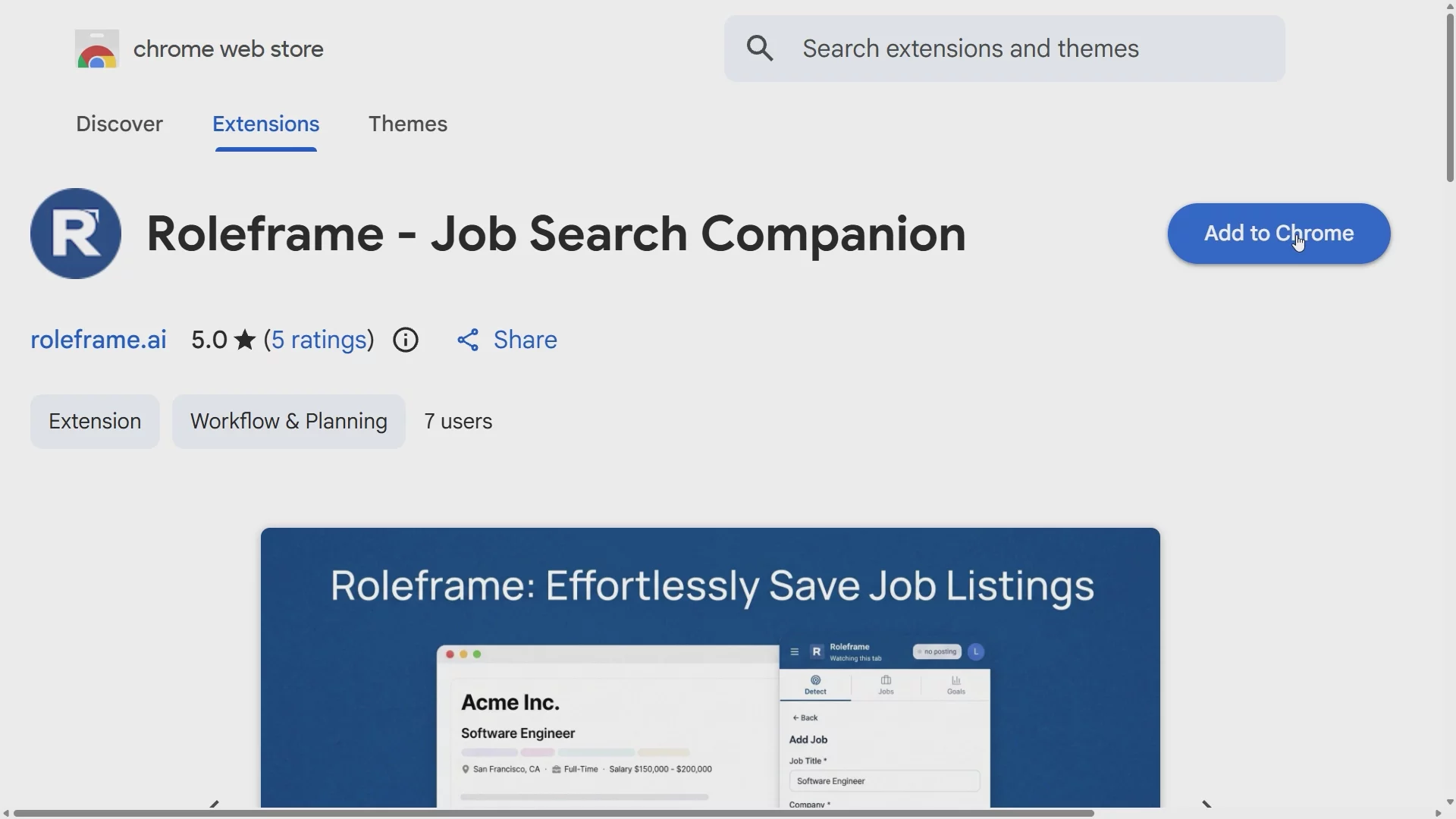Open the 5 ratings link
Viewport: 1456px width, 819px height.
pos(319,340)
